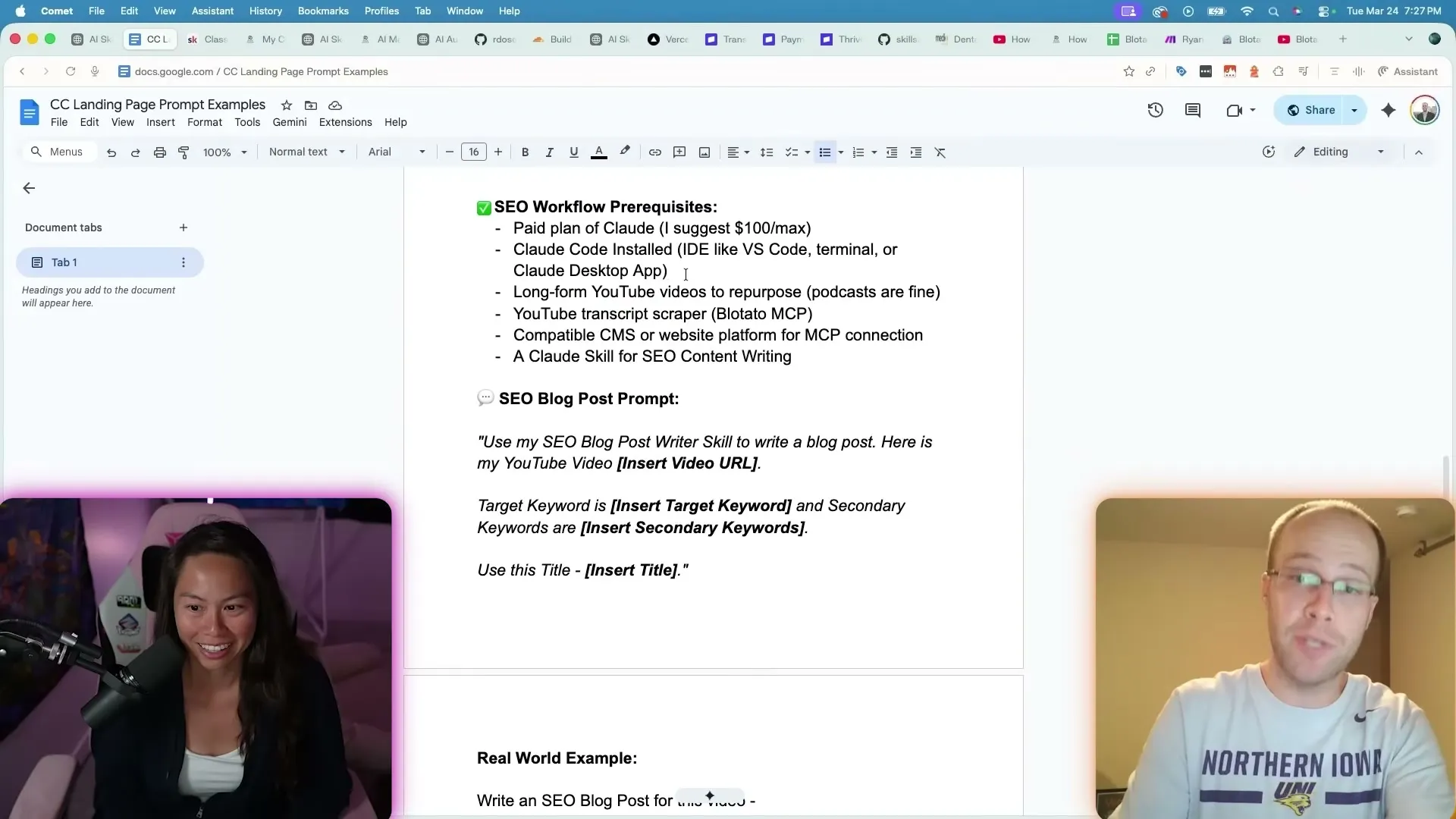Toggle the bulleted list button
Viewport: 1456px width, 819px height.
825,152
